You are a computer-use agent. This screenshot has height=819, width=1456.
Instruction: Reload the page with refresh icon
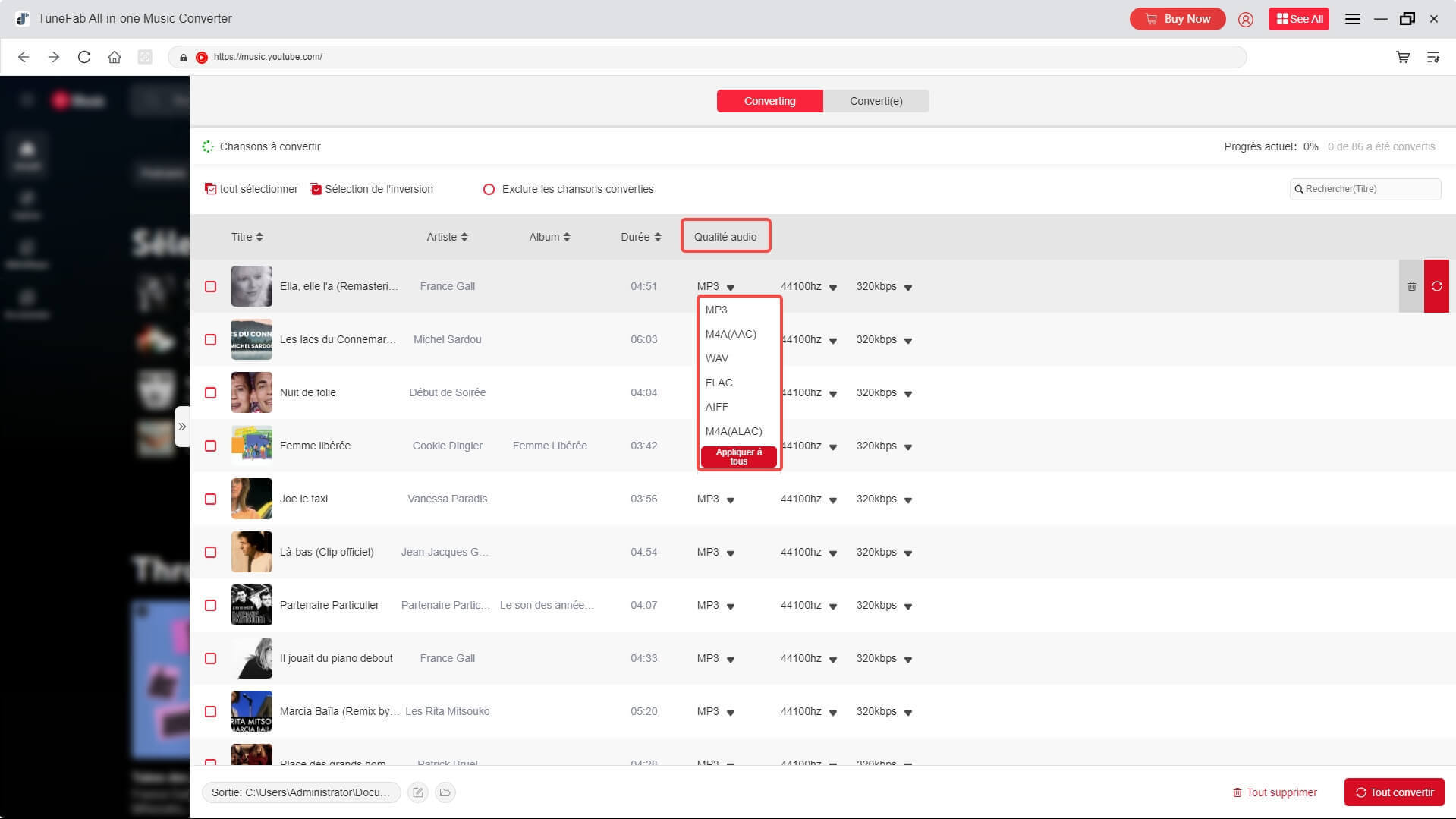tap(84, 57)
